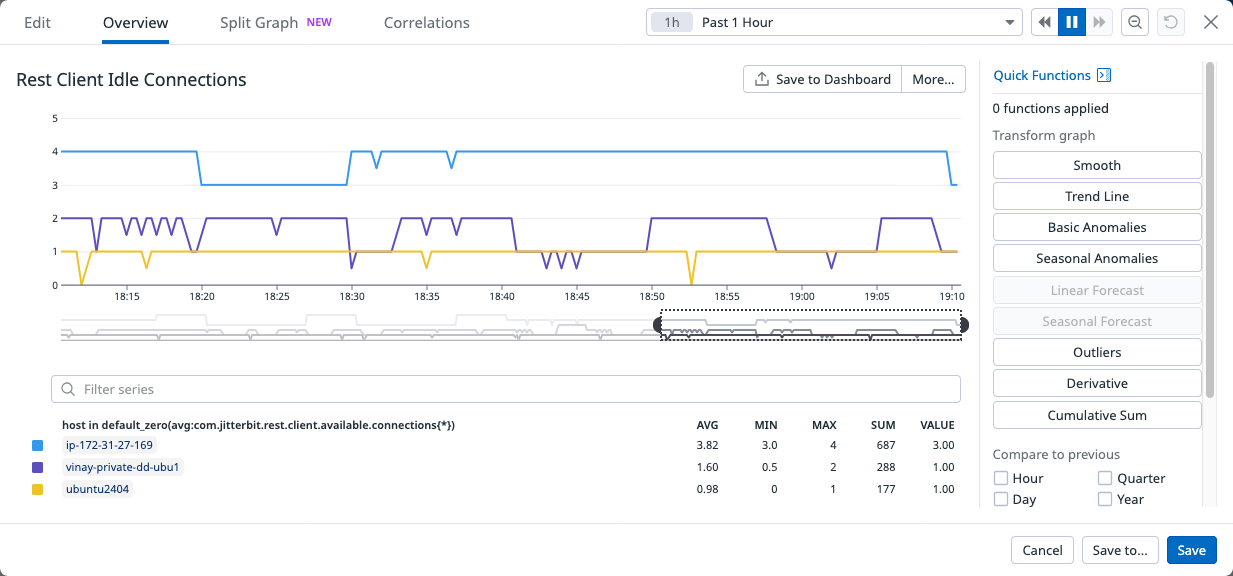Click the reset zoom icon

tap(1167, 22)
